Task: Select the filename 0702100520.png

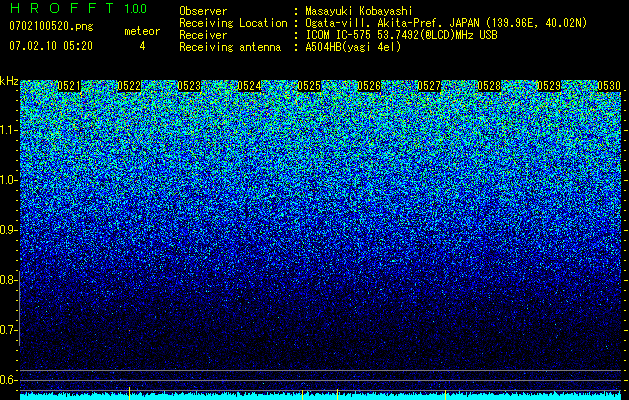Action: (x=51, y=27)
